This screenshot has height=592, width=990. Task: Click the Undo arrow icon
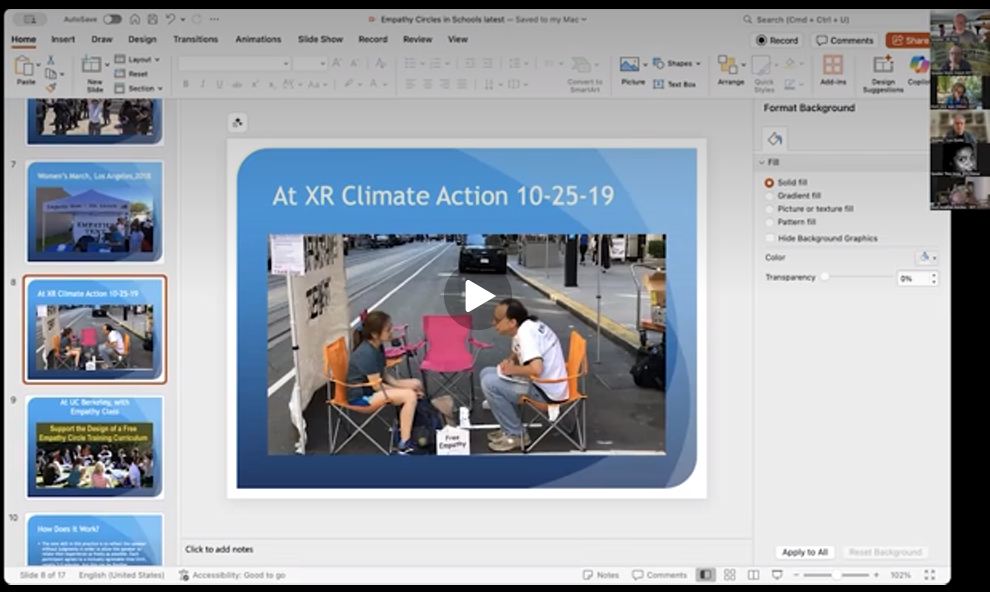tap(170, 20)
